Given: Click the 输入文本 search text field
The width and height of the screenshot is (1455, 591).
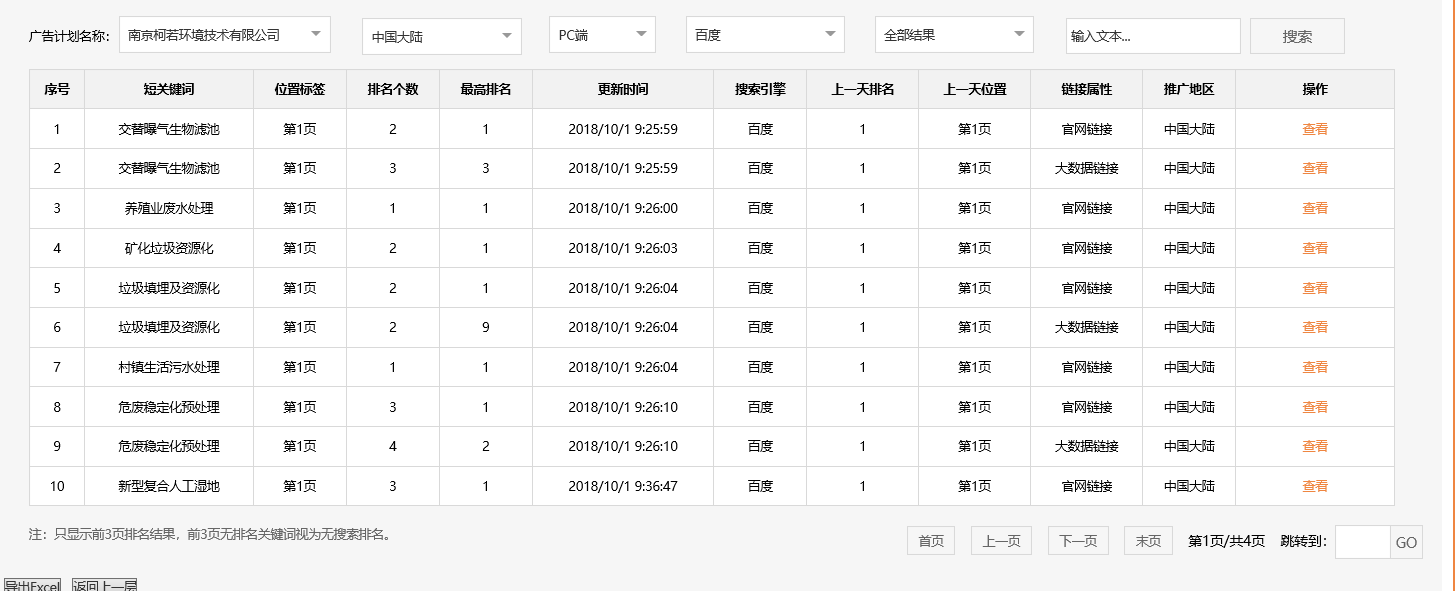Looking at the screenshot, I should pyautogui.click(x=1152, y=35).
